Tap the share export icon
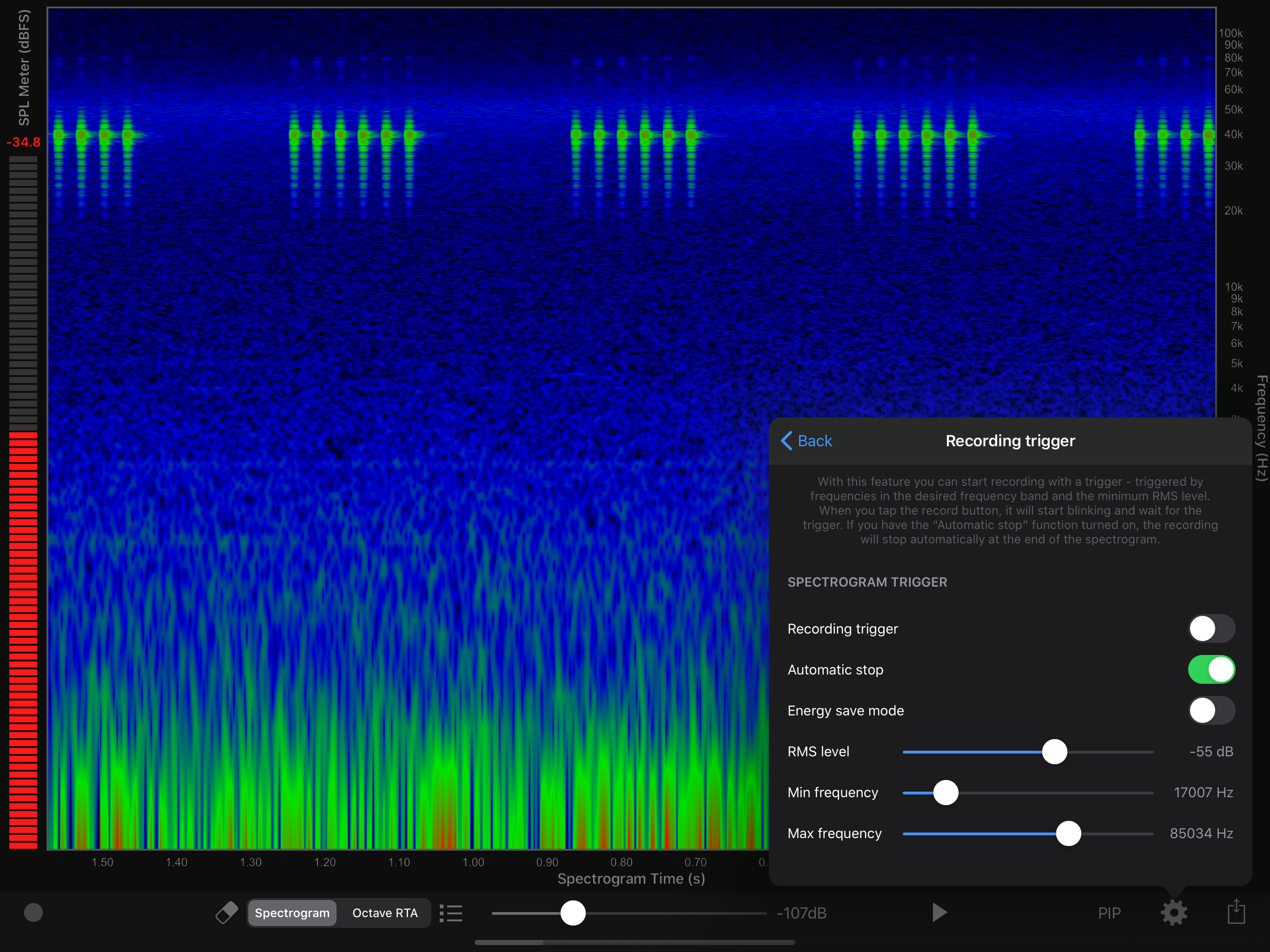The height and width of the screenshot is (952, 1270). (x=1236, y=912)
